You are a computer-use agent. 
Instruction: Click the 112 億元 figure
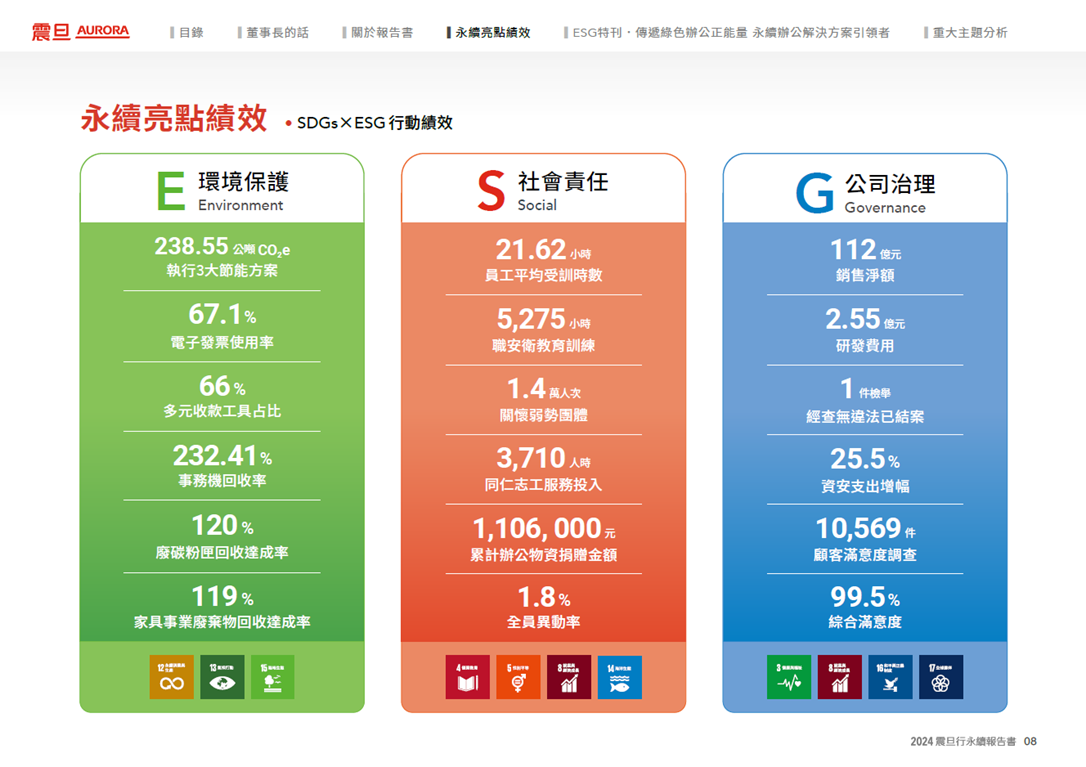point(865,249)
